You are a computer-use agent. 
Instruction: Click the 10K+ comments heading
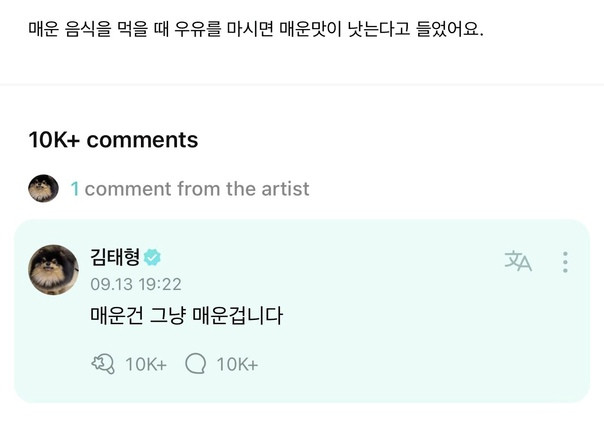[x=113, y=140]
